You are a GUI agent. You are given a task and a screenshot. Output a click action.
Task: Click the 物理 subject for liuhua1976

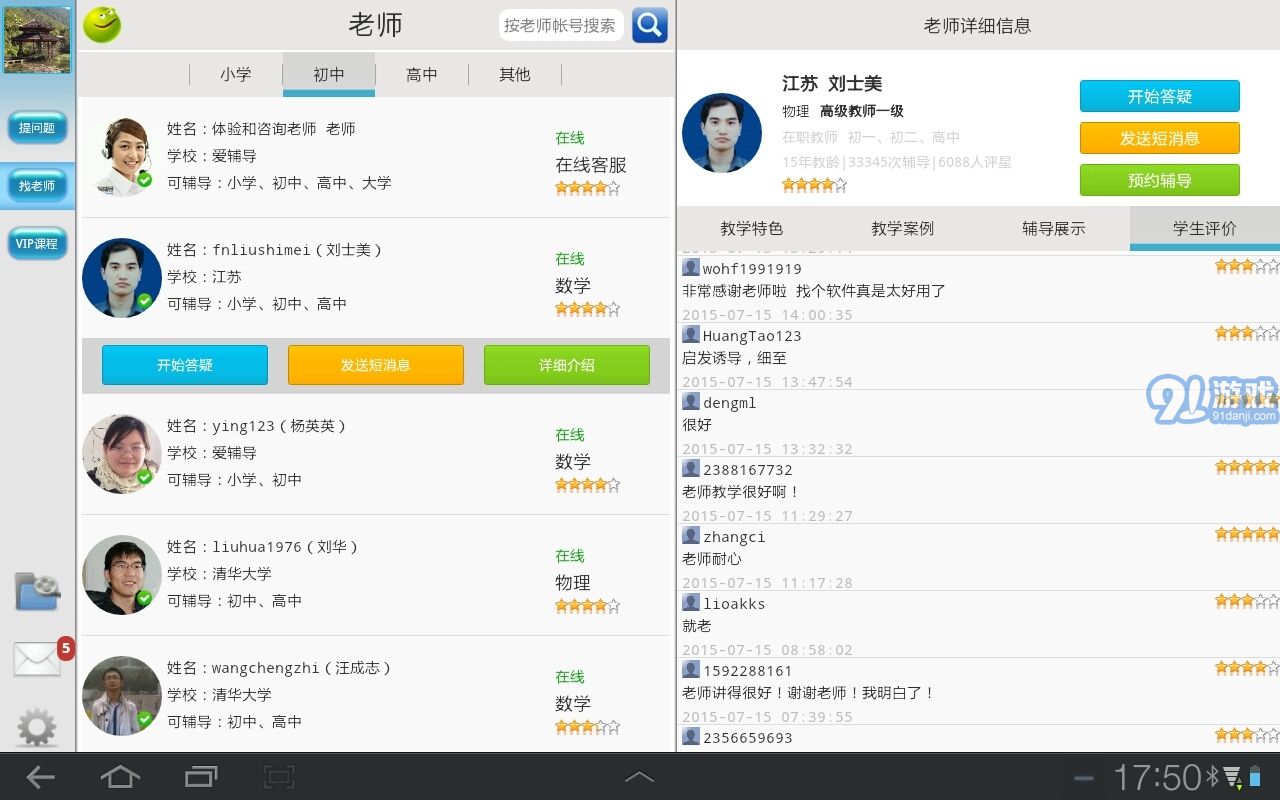point(573,582)
